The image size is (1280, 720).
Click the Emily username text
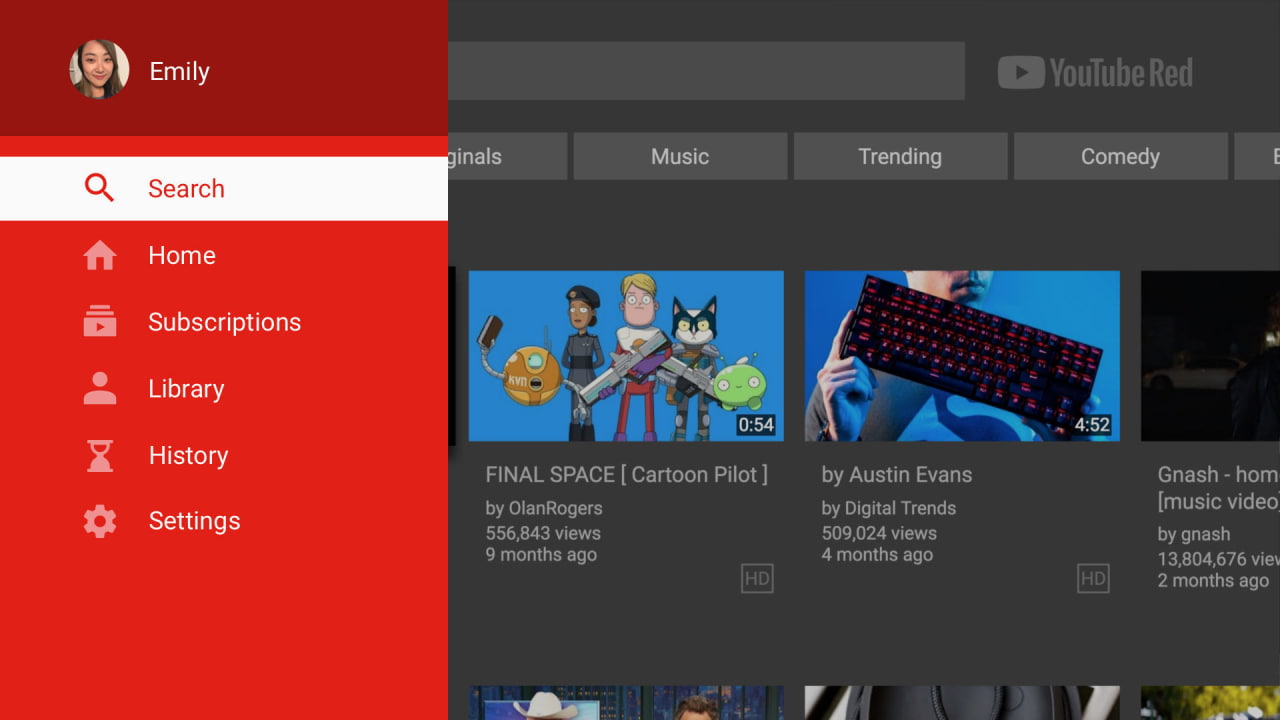tap(179, 70)
